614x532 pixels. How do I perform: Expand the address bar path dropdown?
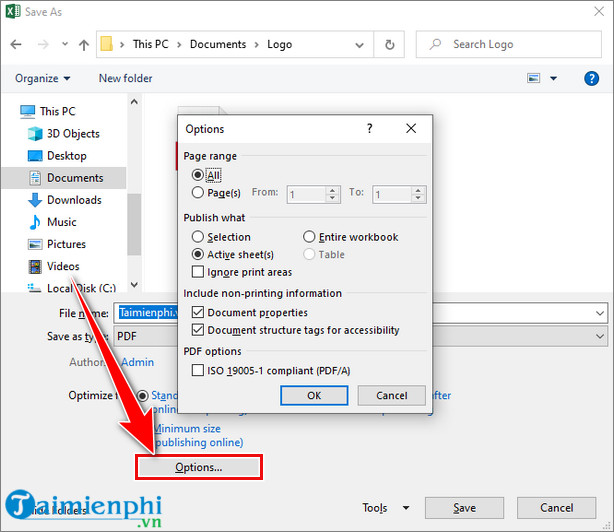359,45
